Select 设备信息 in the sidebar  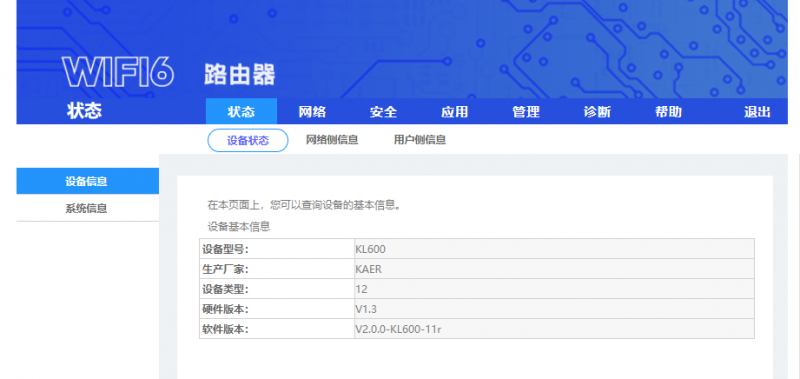point(87,181)
